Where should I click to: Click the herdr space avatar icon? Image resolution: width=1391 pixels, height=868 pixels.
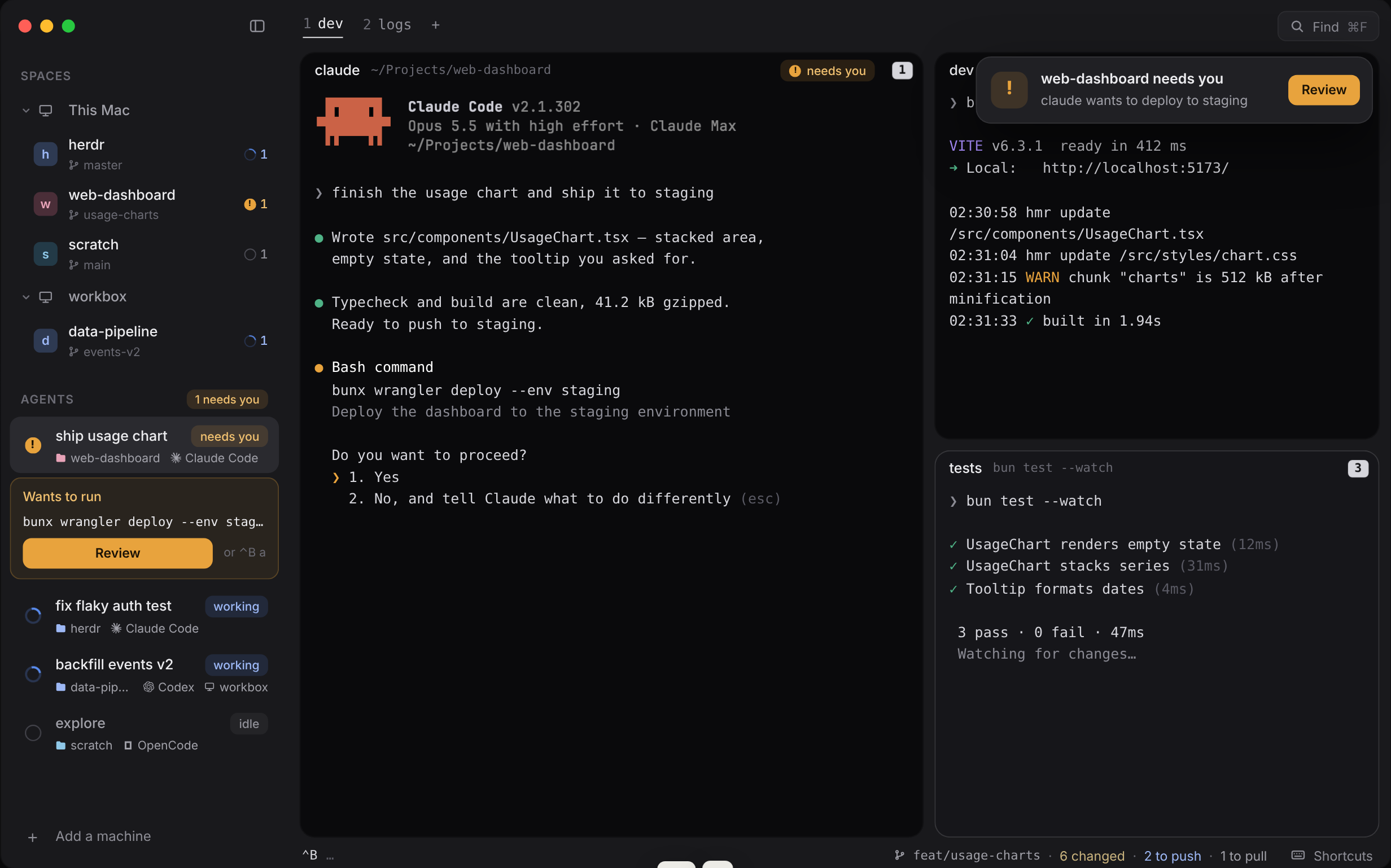pyautogui.click(x=45, y=154)
